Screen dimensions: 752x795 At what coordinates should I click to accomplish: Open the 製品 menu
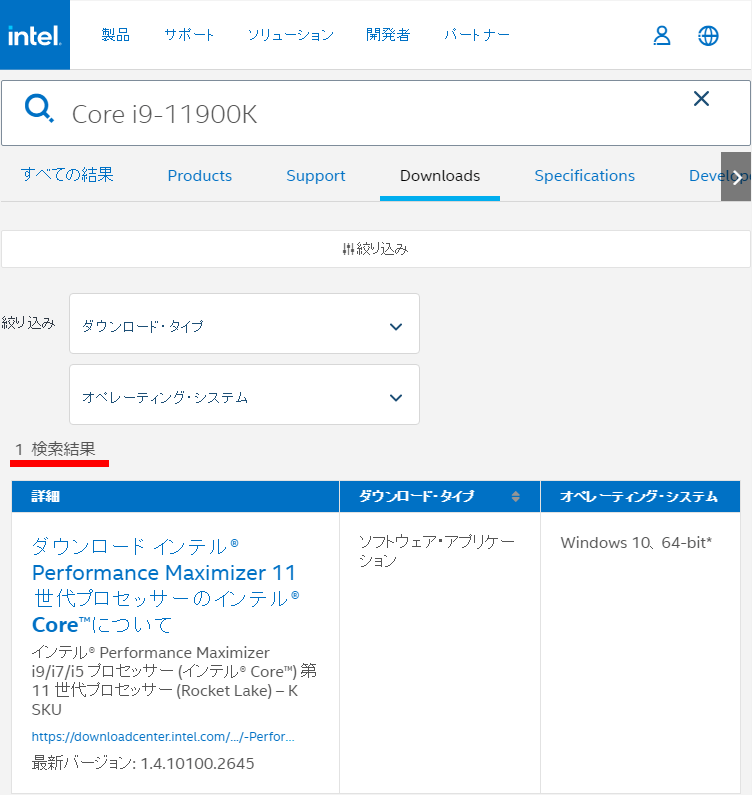[x=116, y=35]
